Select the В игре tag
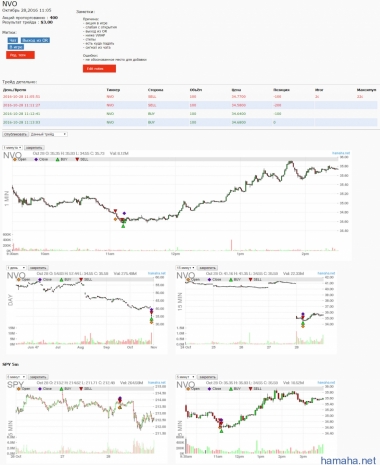The image size is (380, 465). [x=16, y=47]
